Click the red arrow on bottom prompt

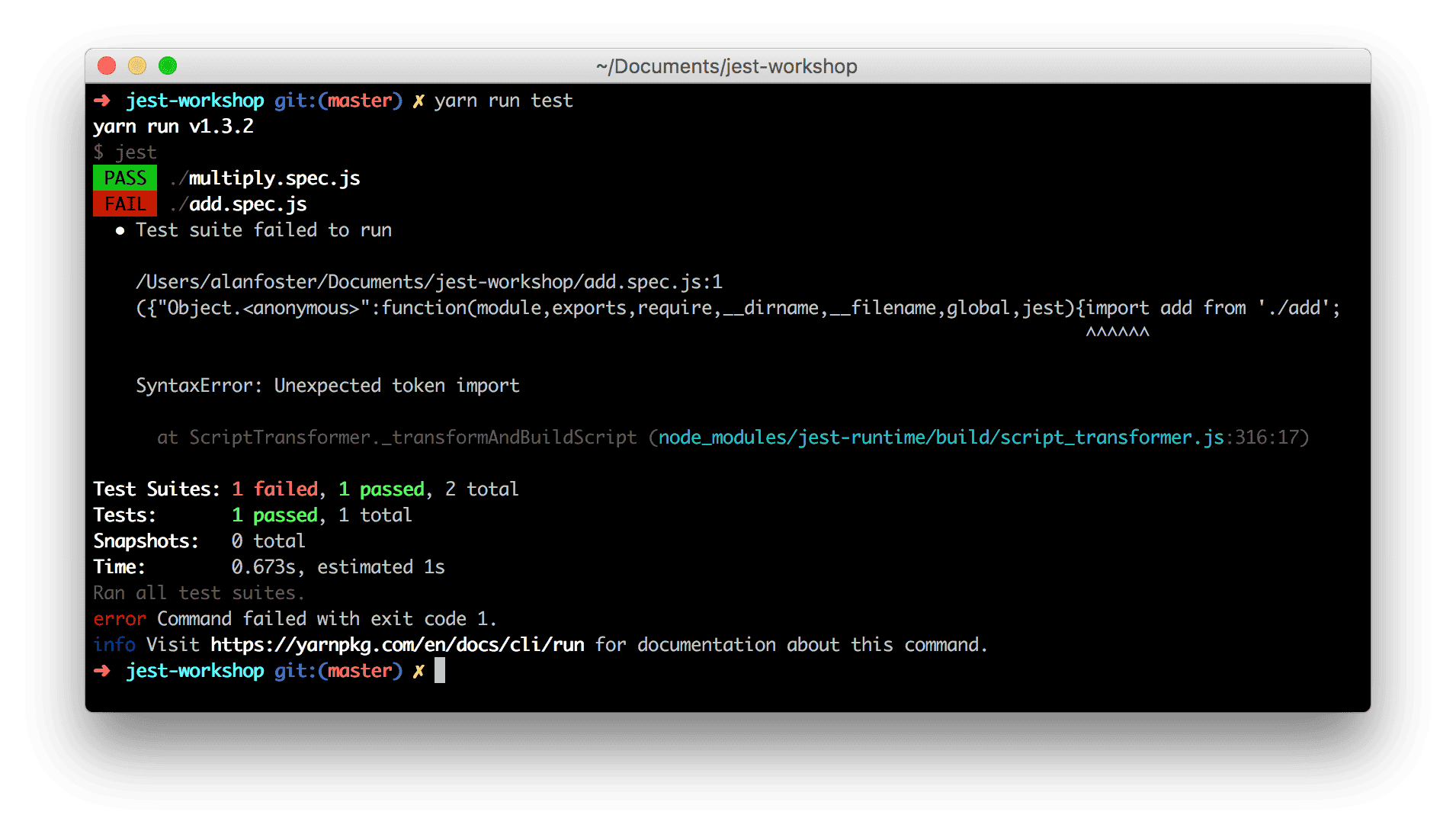(102, 671)
